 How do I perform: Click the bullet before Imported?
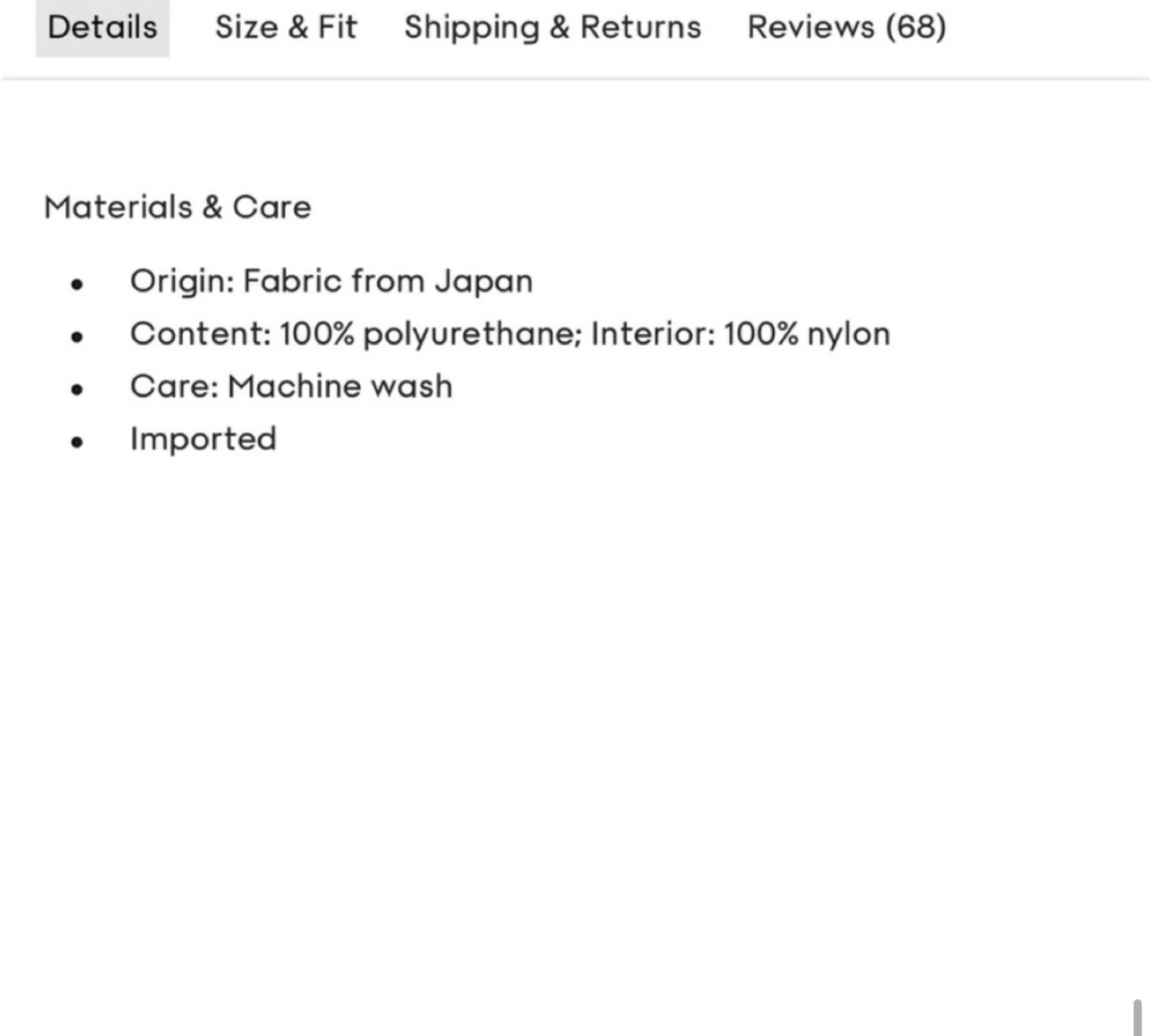click(x=77, y=442)
